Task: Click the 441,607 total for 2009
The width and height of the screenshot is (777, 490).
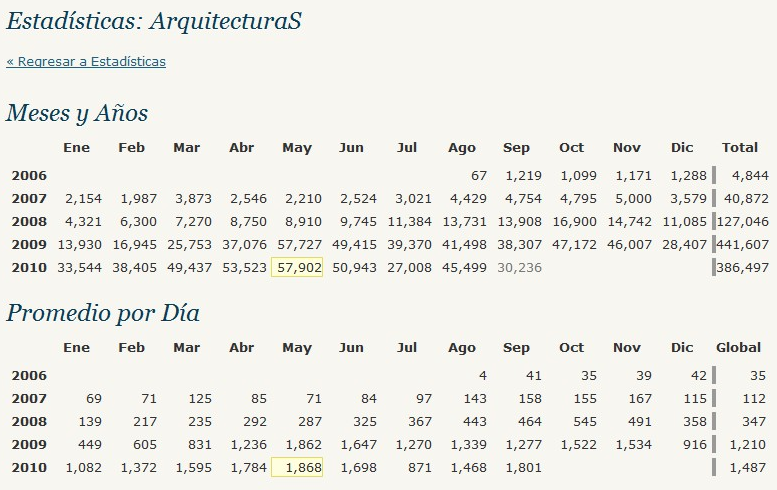Action: pos(743,244)
